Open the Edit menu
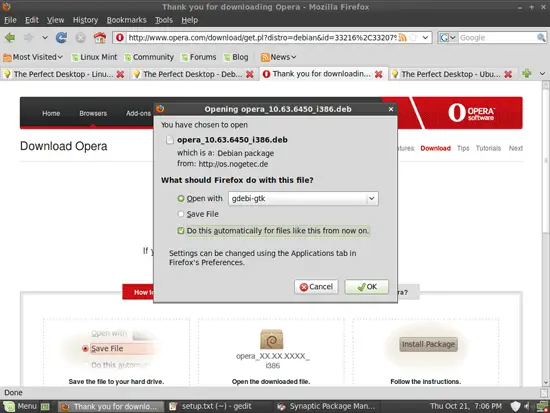The width and height of the screenshot is (550, 413). 32,20
